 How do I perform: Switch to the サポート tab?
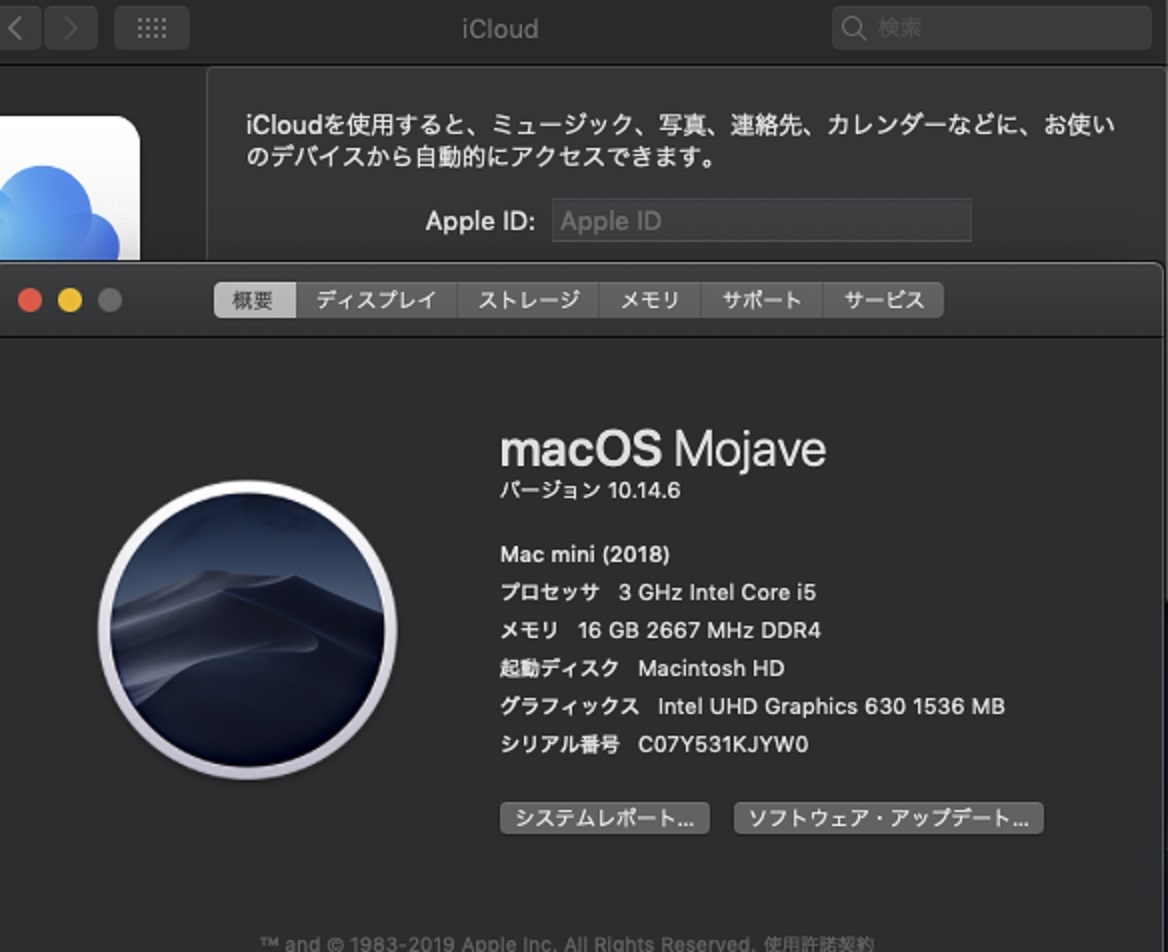761,300
